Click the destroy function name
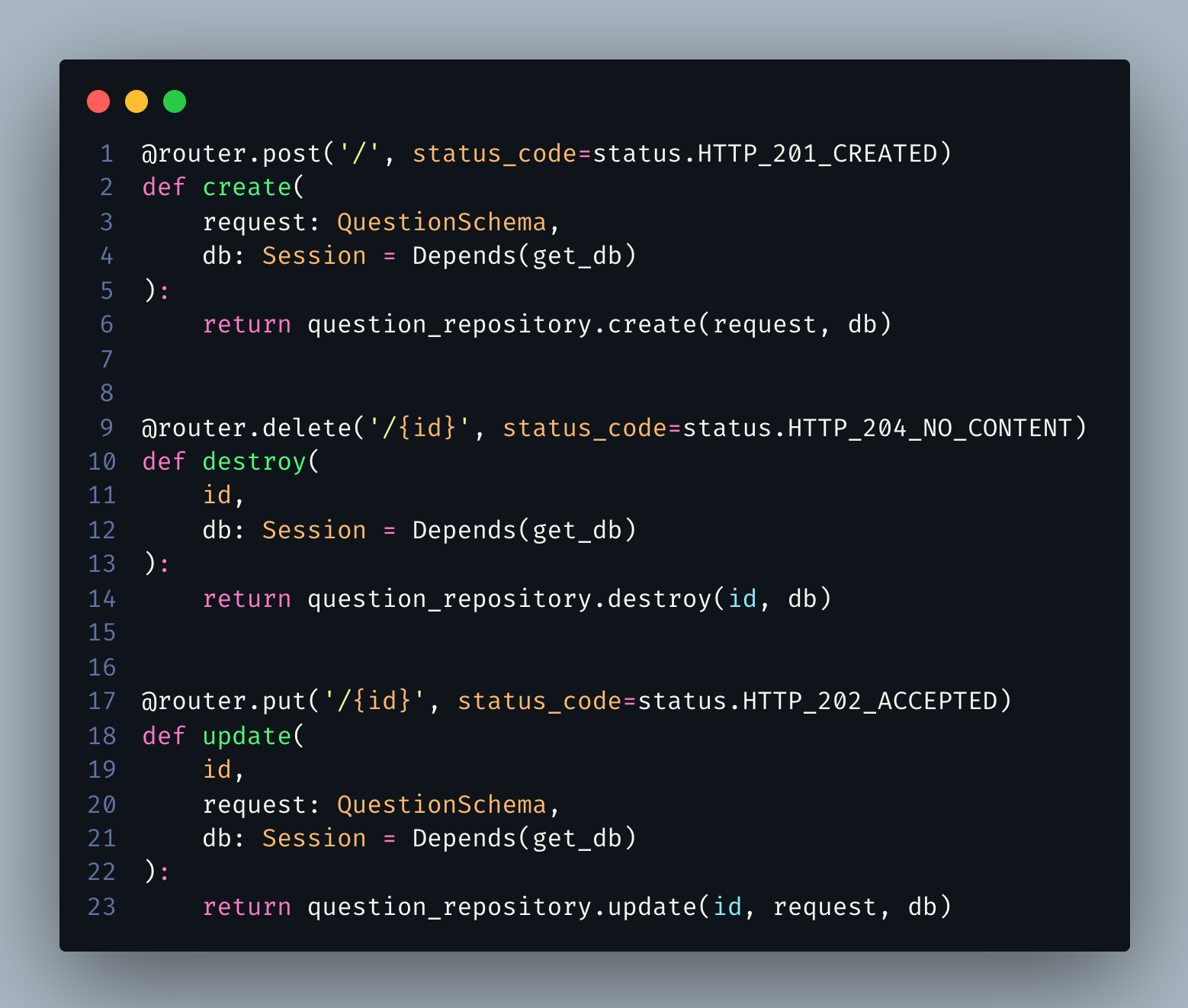This screenshot has width=1188, height=1008. pyautogui.click(x=255, y=462)
